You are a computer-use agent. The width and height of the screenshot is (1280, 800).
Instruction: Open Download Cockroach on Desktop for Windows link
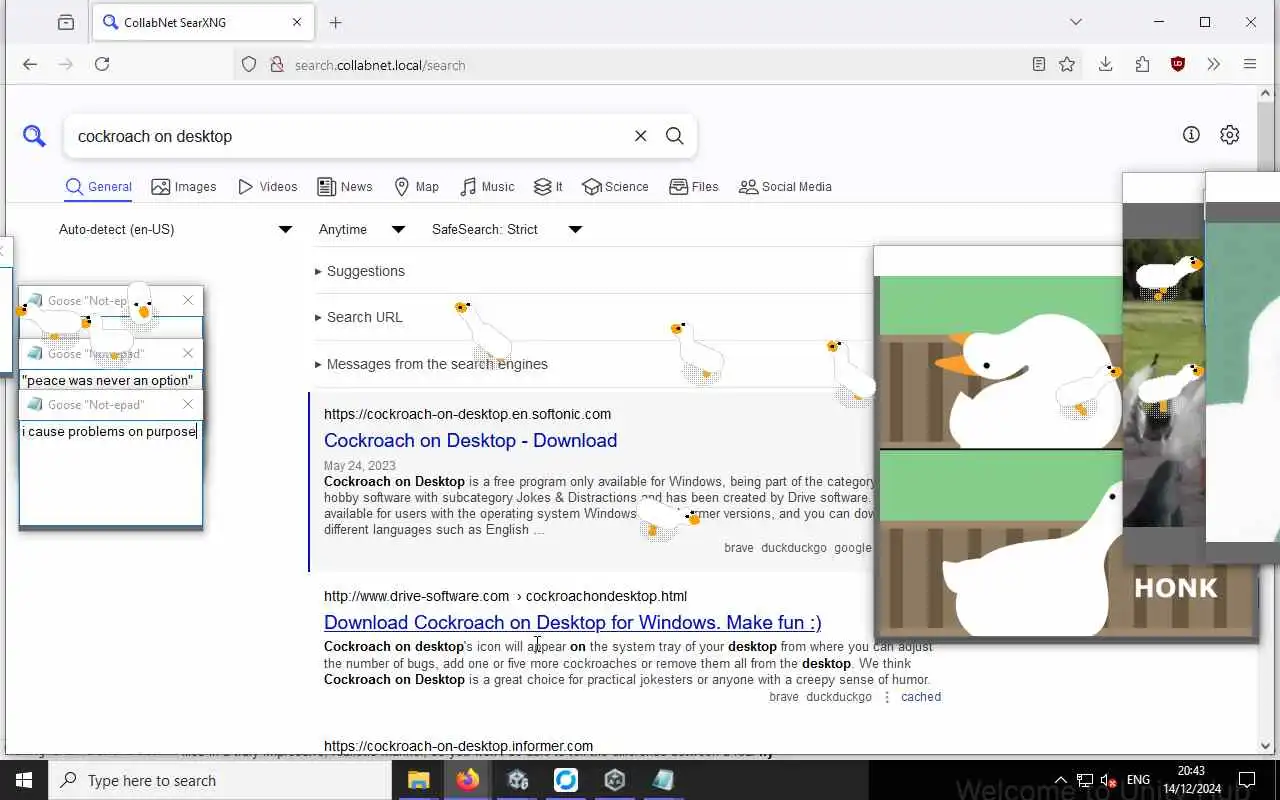573,622
